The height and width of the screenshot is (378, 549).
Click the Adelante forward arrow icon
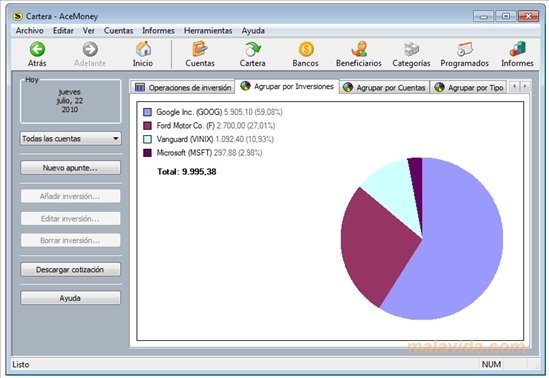pyautogui.click(x=90, y=49)
